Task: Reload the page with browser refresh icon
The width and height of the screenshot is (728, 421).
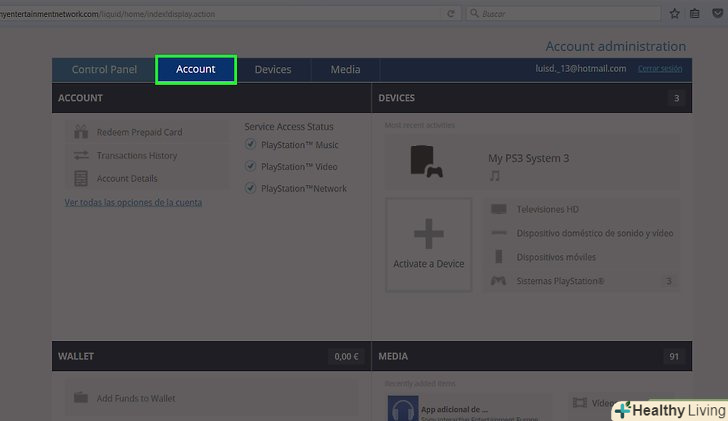Action: coord(450,14)
